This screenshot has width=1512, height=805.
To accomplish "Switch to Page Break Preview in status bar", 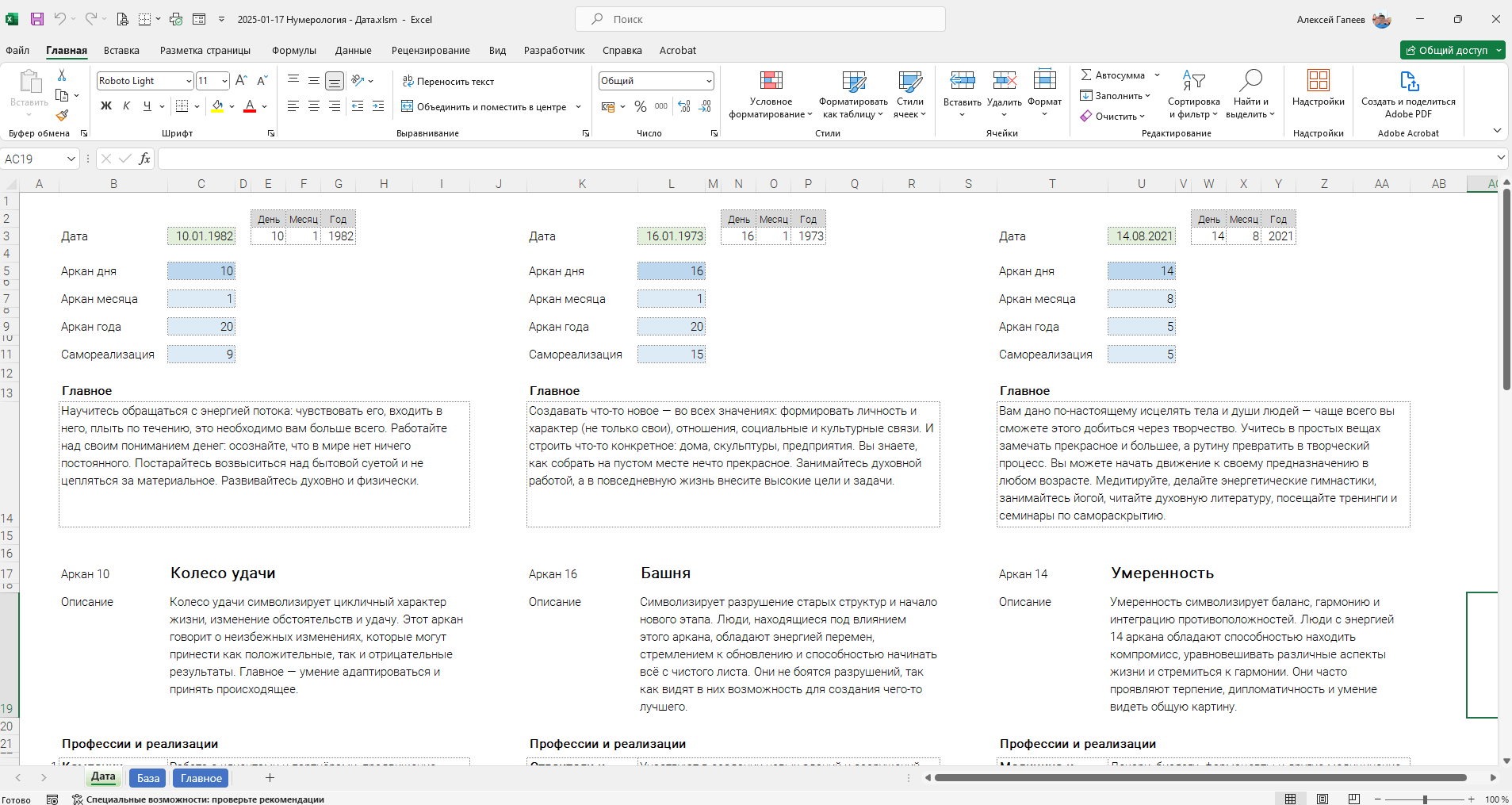I will click(x=1354, y=799).
